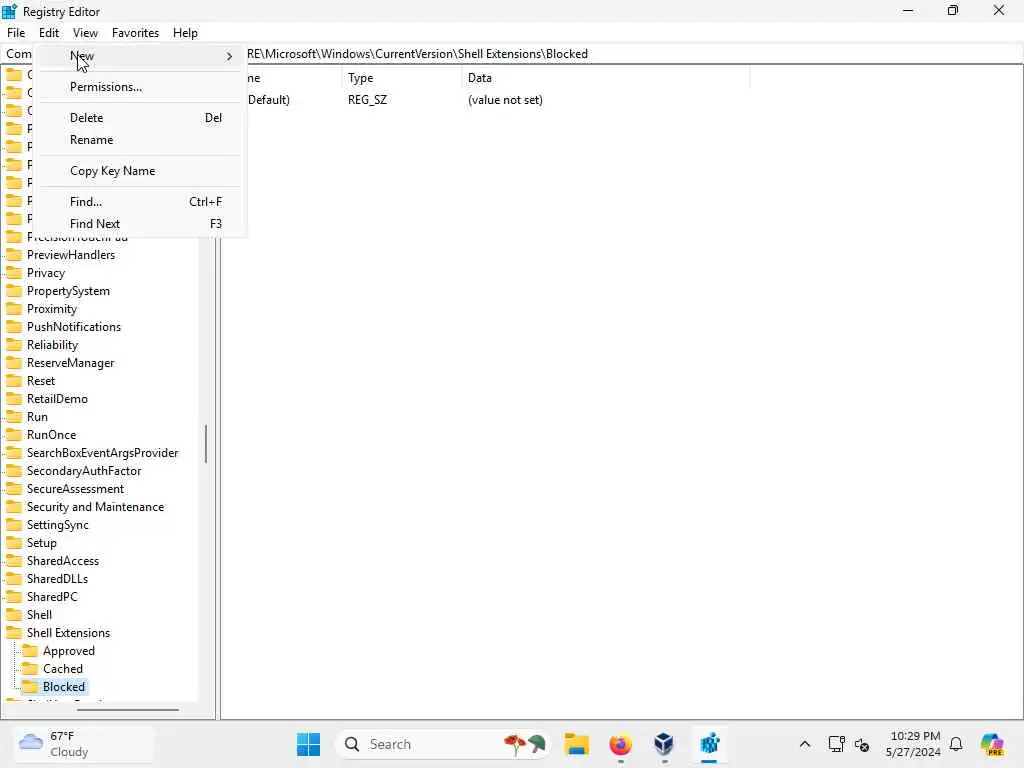Open Find... from the Edit menu

coord(140,202)
